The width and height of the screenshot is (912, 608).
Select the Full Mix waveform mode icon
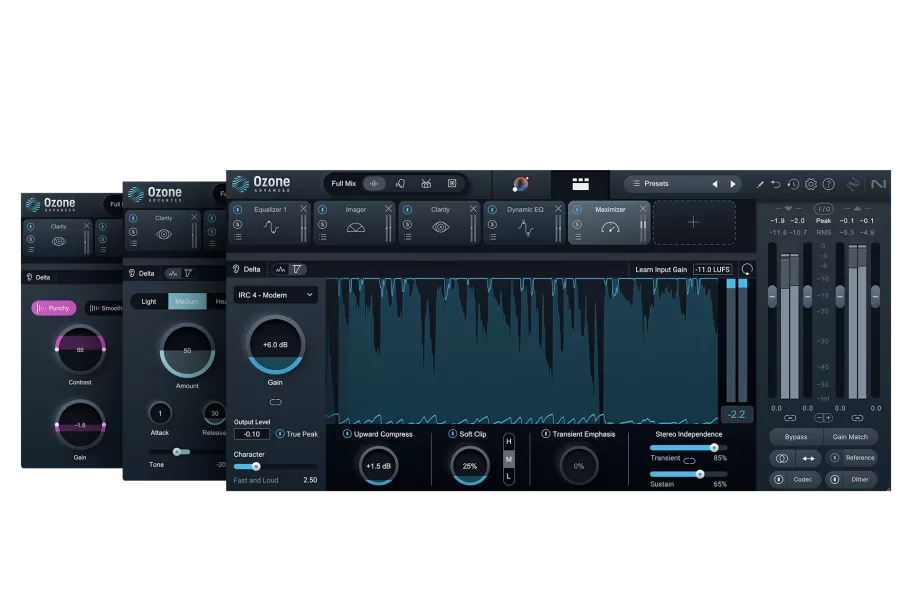click(374, 184)
